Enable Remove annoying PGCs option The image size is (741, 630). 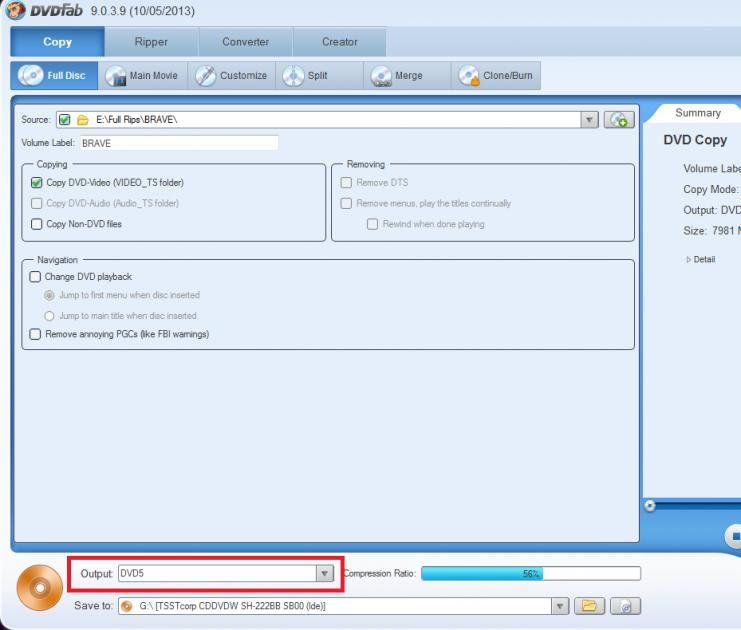tap(35, 334)
